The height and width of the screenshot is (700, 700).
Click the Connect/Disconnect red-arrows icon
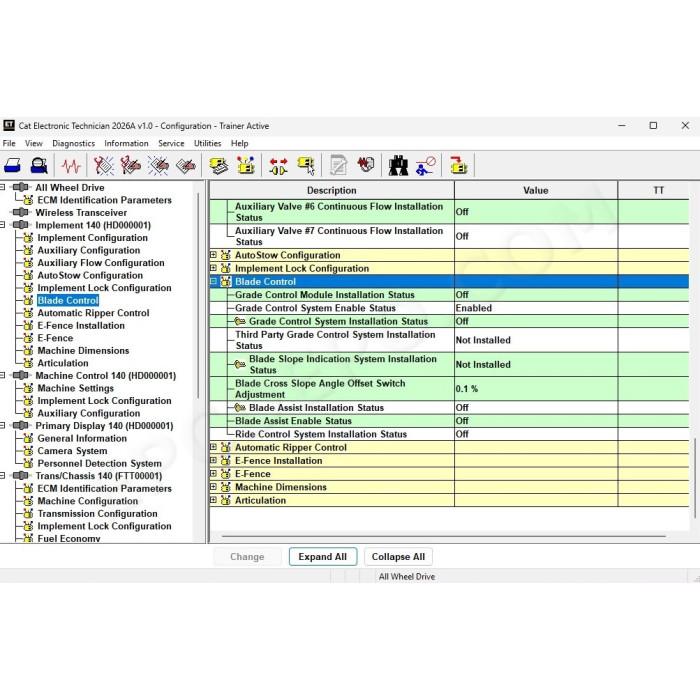[279, 166]
